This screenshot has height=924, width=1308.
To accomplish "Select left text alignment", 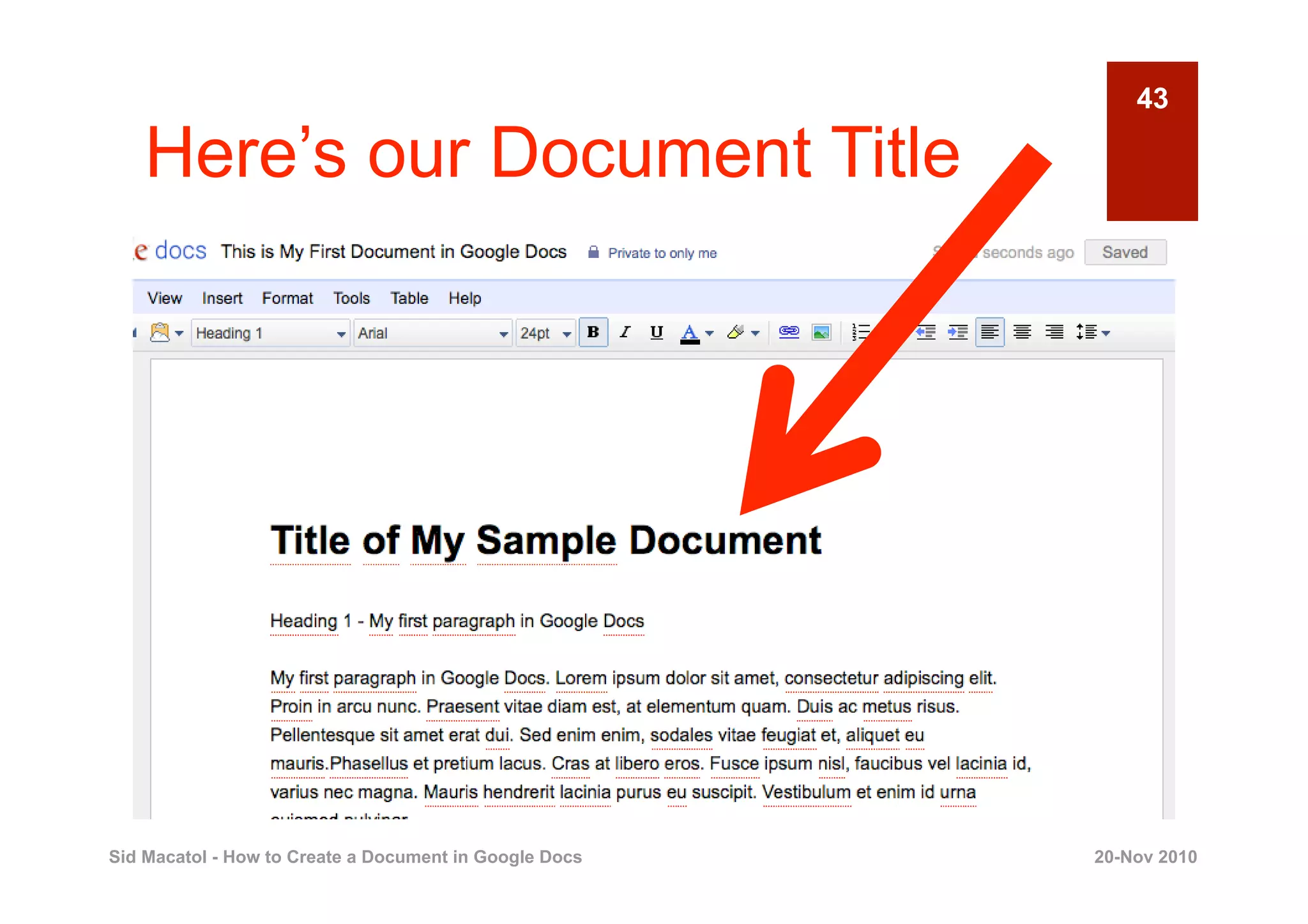I will 990,332.
